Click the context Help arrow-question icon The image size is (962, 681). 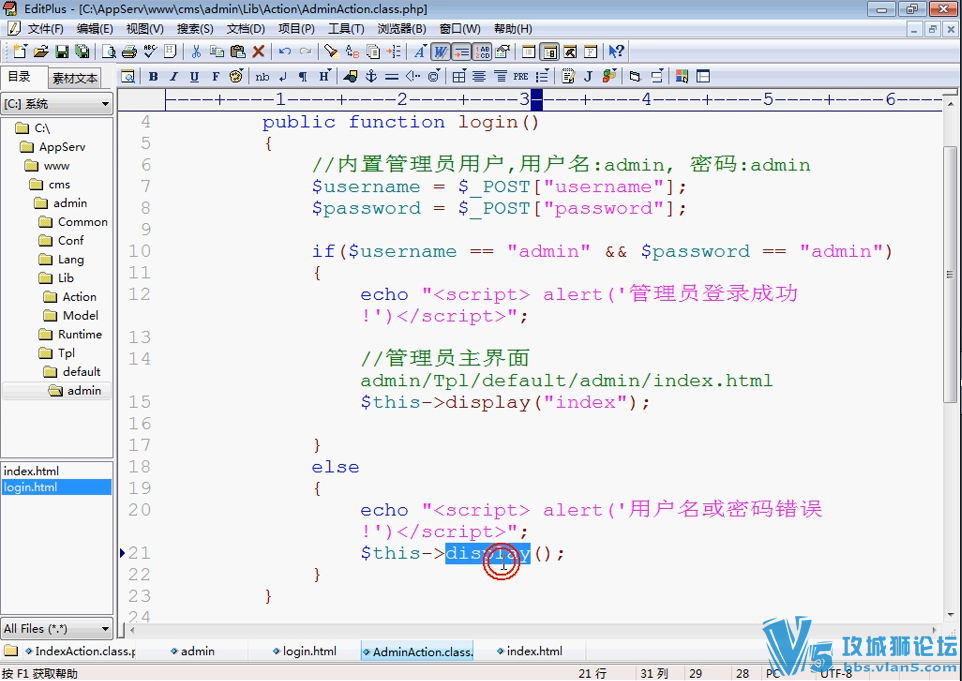(616, 52)
